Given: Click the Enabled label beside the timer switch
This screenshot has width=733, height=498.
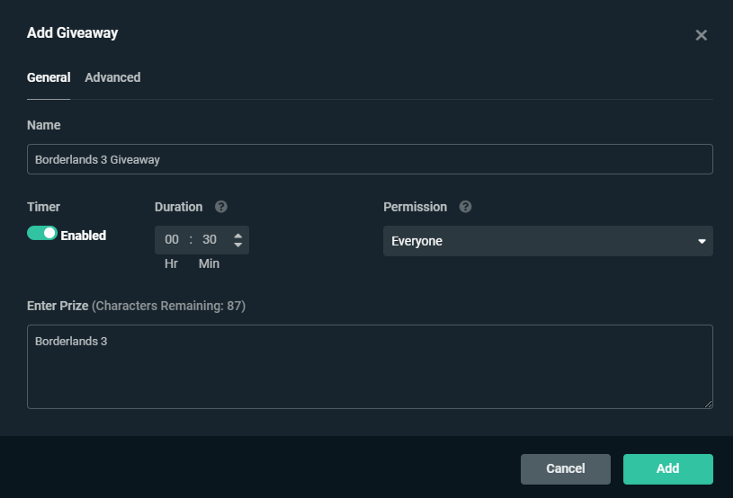Looking at the screenshot, I should coord(83,236).
